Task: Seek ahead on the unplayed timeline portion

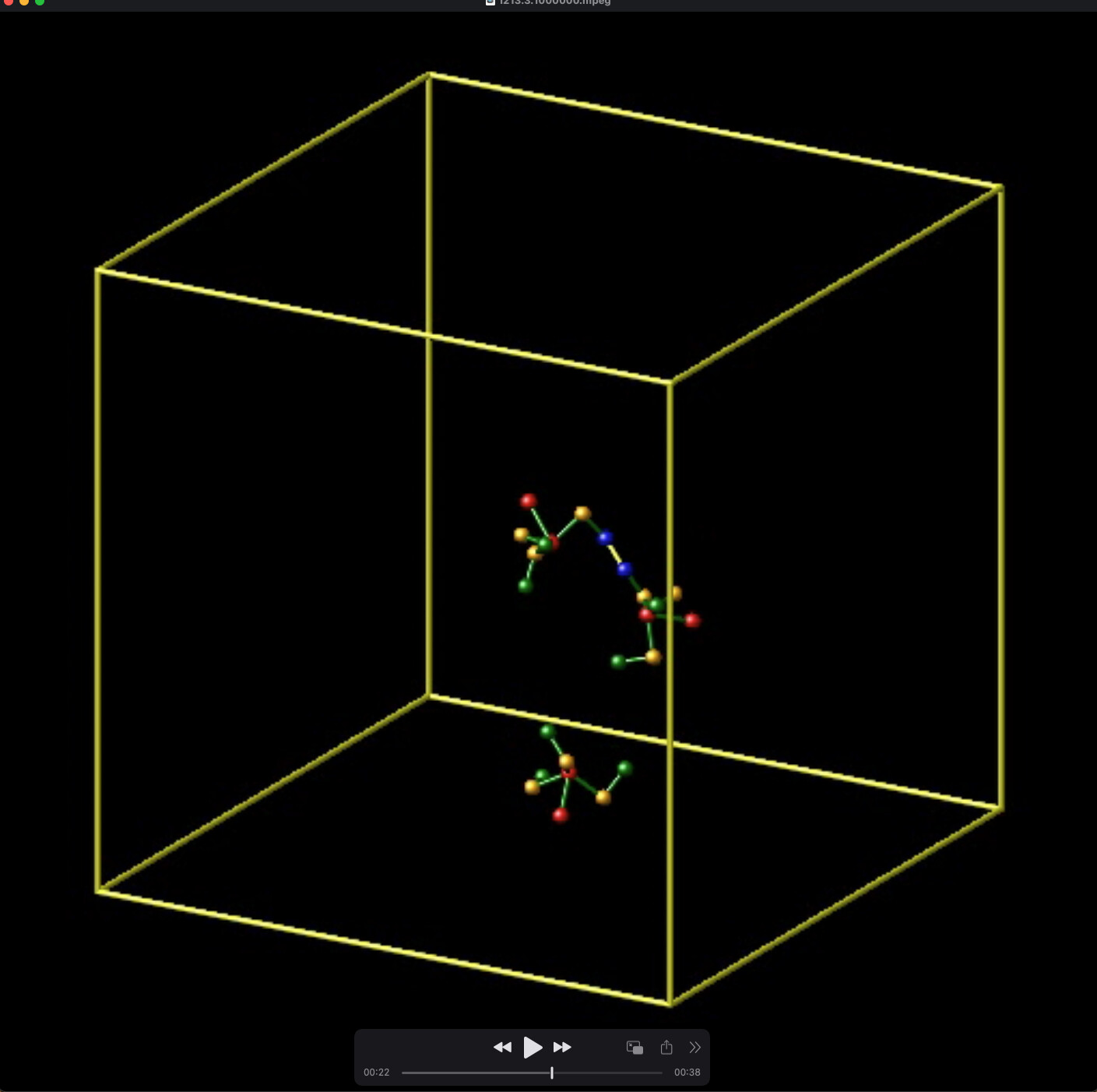Action: [607, 1073]
